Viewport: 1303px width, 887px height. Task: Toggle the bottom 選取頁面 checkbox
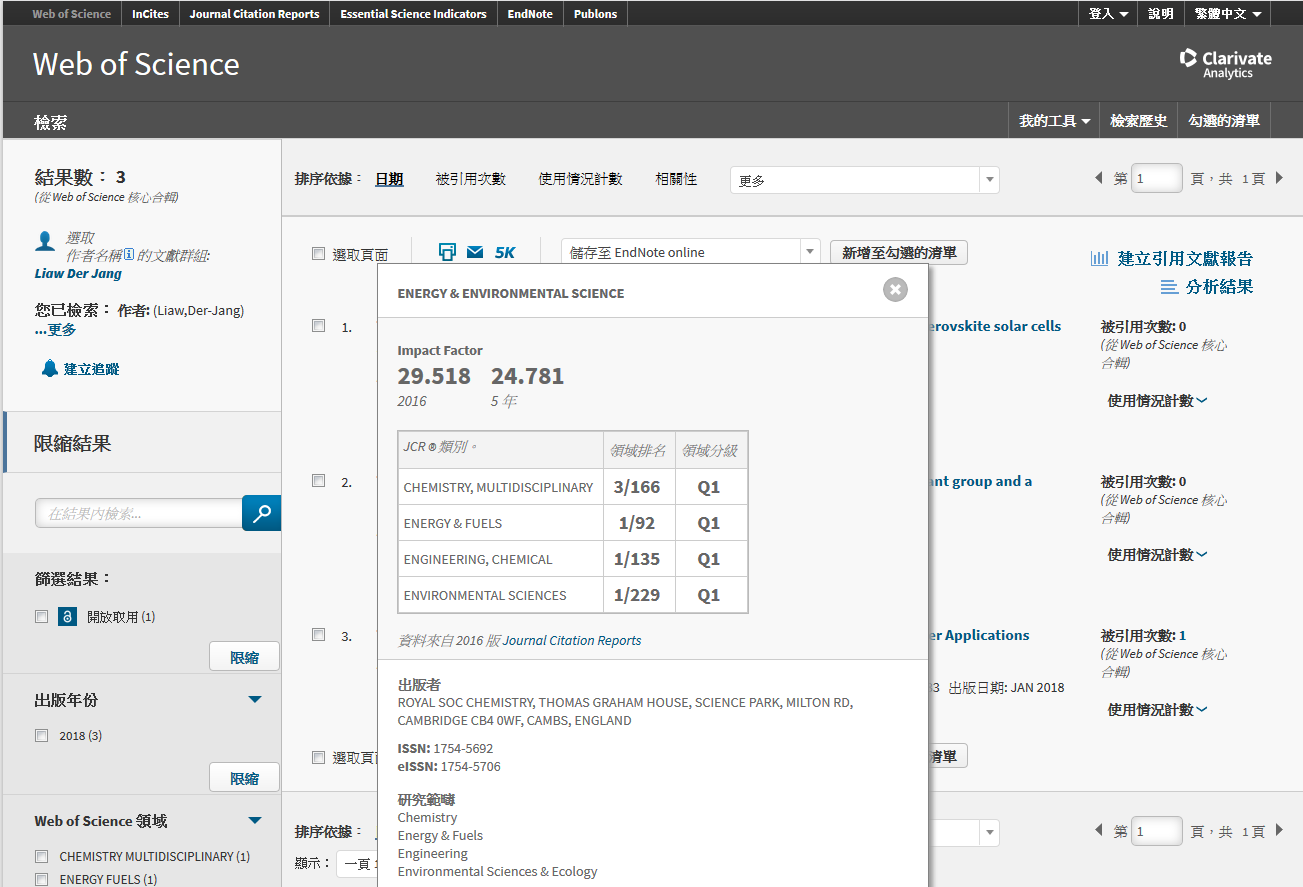pyautogui.click(x=318, y=757)
